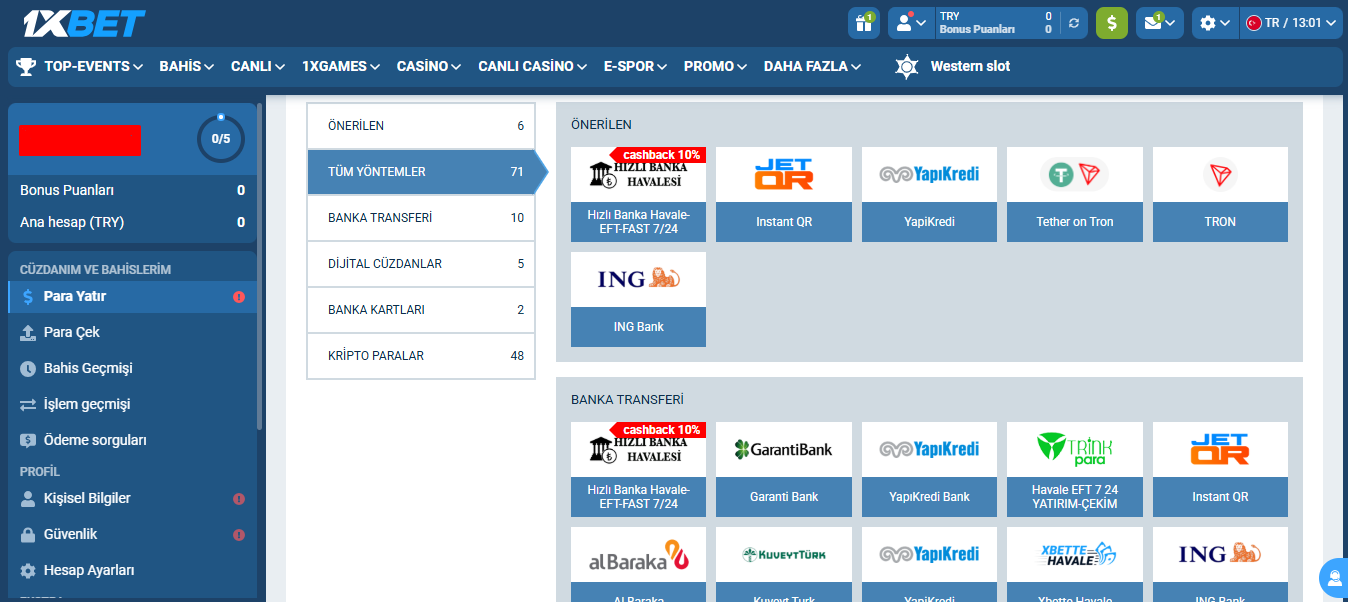Open Güvenlik in sidebar
The width and height of the screenshot is (1348, 602).
pyautogui.click(x=132, y=534)
